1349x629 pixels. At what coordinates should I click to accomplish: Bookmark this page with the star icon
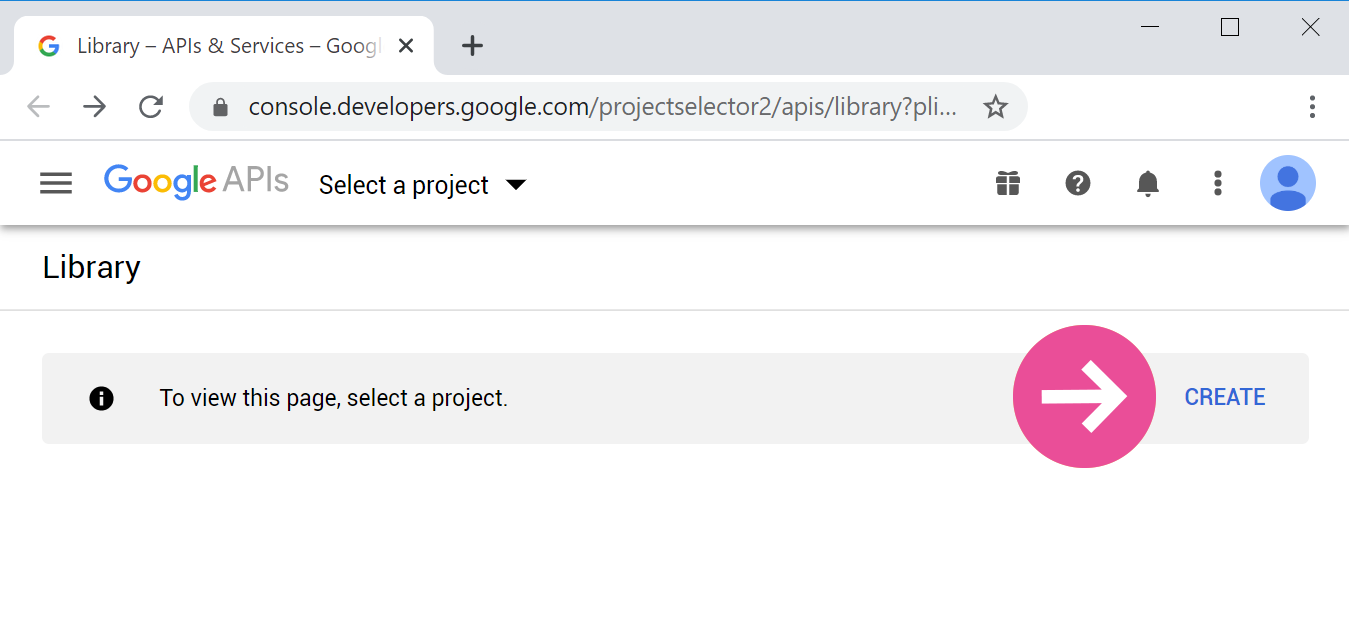(995, 107)
